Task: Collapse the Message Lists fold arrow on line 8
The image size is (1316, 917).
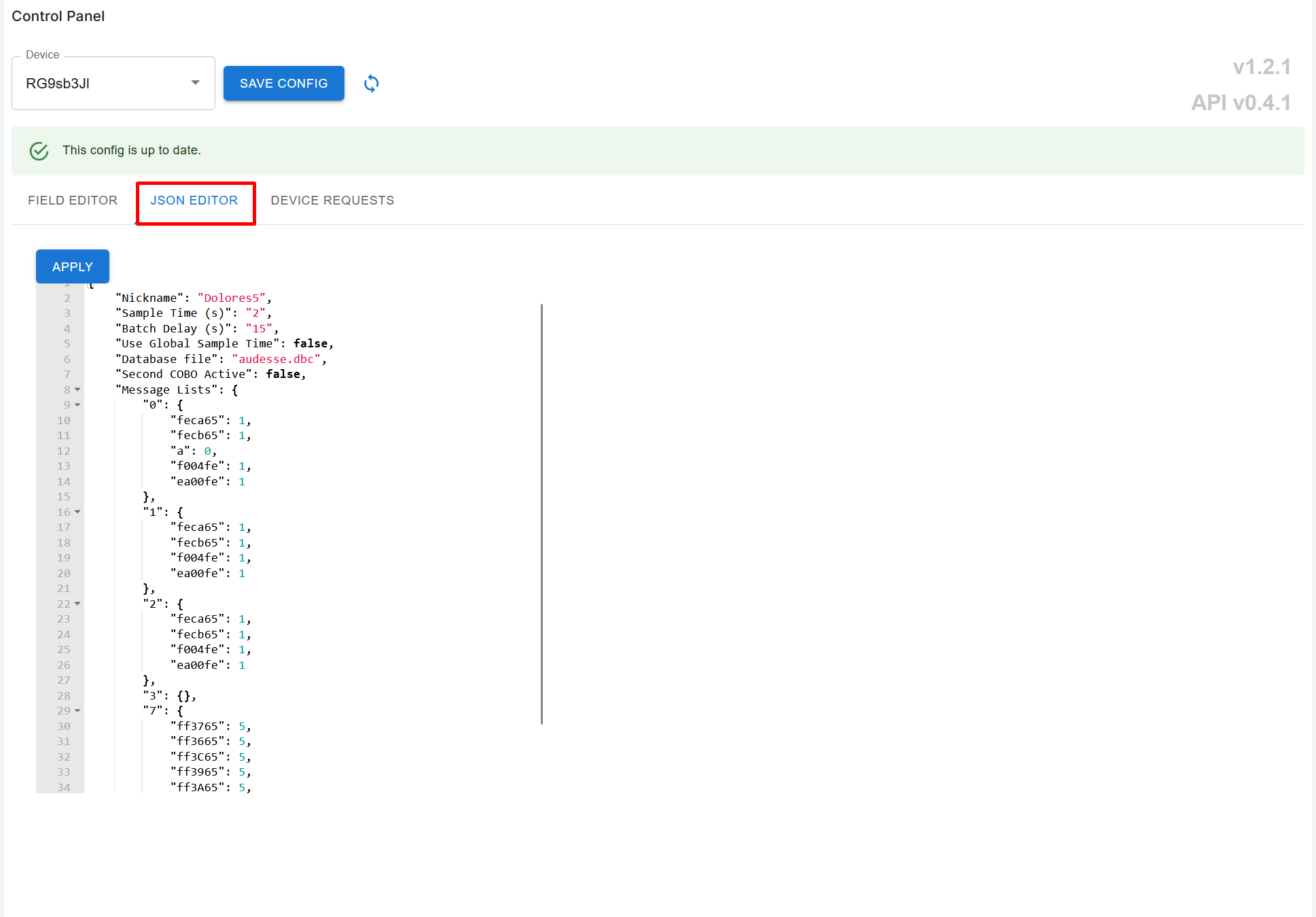Action: click(x=77, y=390)
